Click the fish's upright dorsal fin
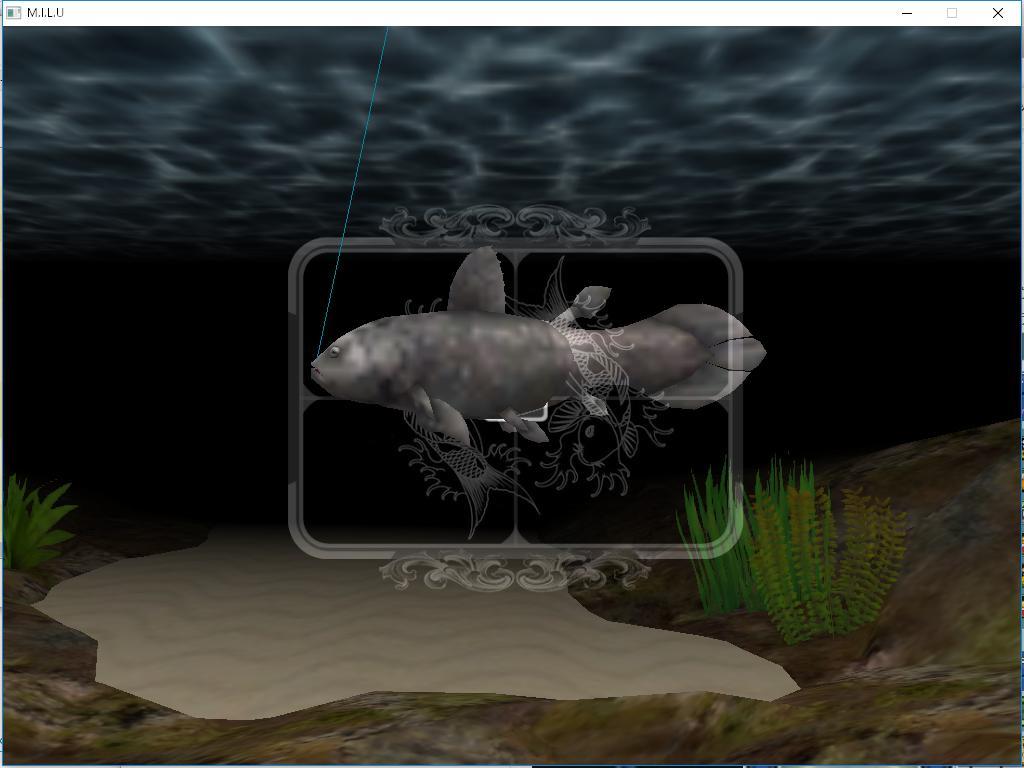1024x768 pixels. click(478, 282)
